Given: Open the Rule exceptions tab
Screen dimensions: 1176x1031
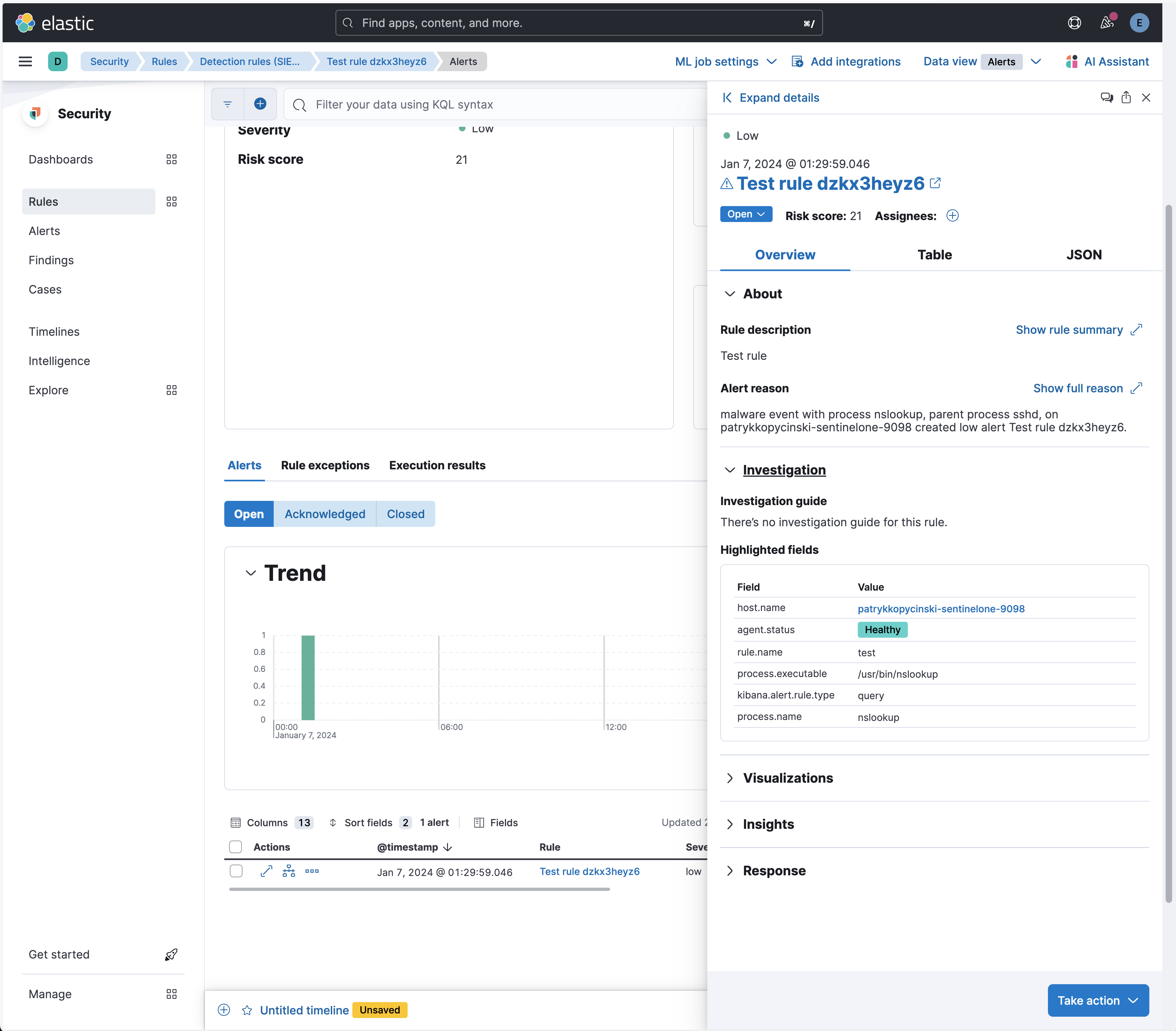Looking at the screenshot, I should pos(325,465).
